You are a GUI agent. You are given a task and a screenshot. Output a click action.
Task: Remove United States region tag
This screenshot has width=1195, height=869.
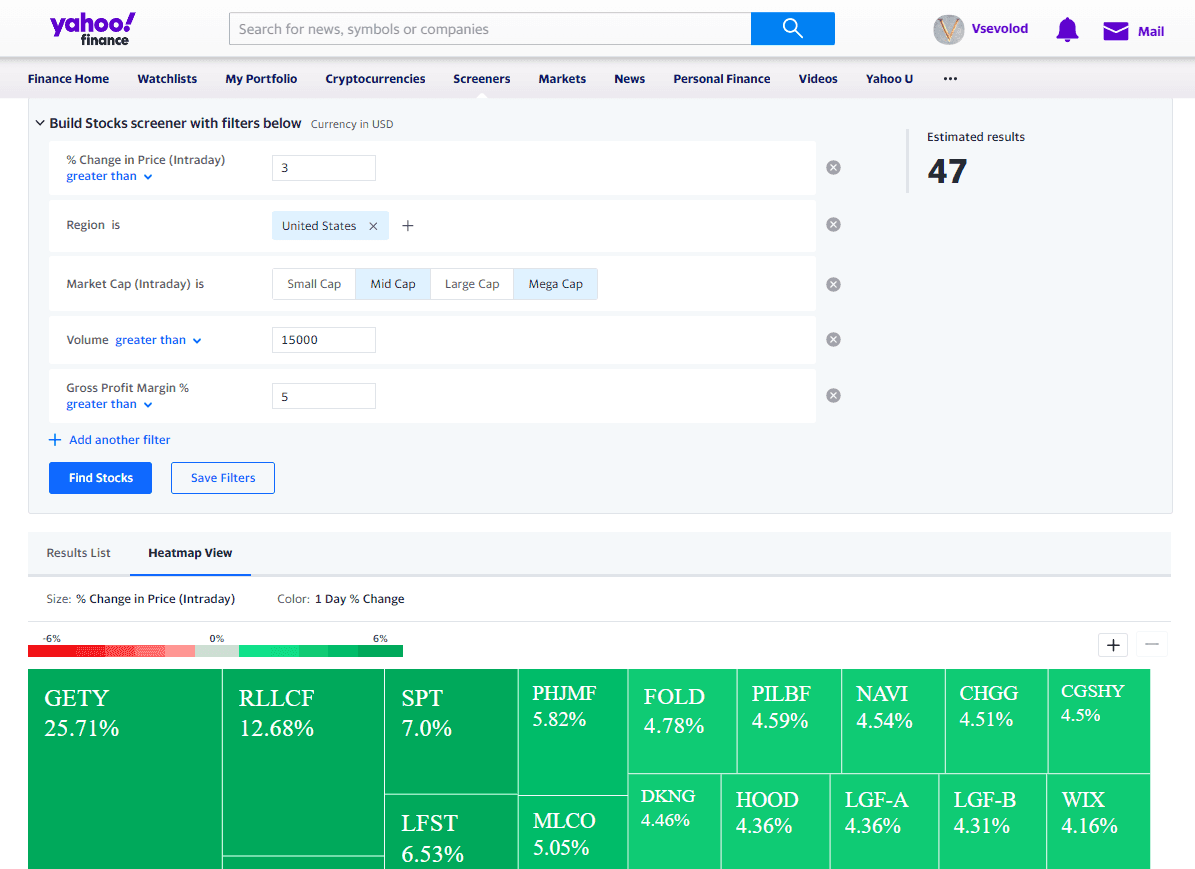click(x=373, y=226)
